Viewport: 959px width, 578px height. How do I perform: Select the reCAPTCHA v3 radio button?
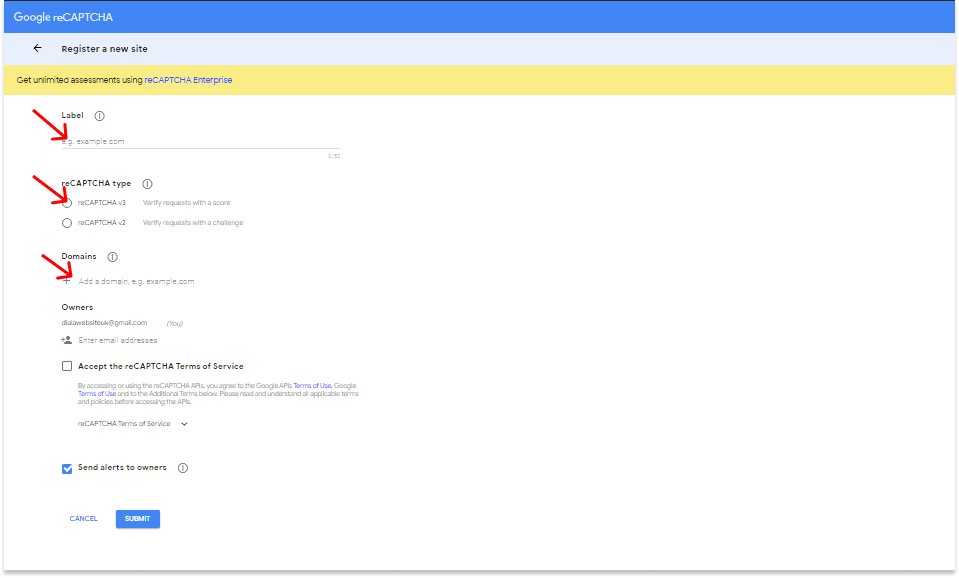tap(67, 203)
